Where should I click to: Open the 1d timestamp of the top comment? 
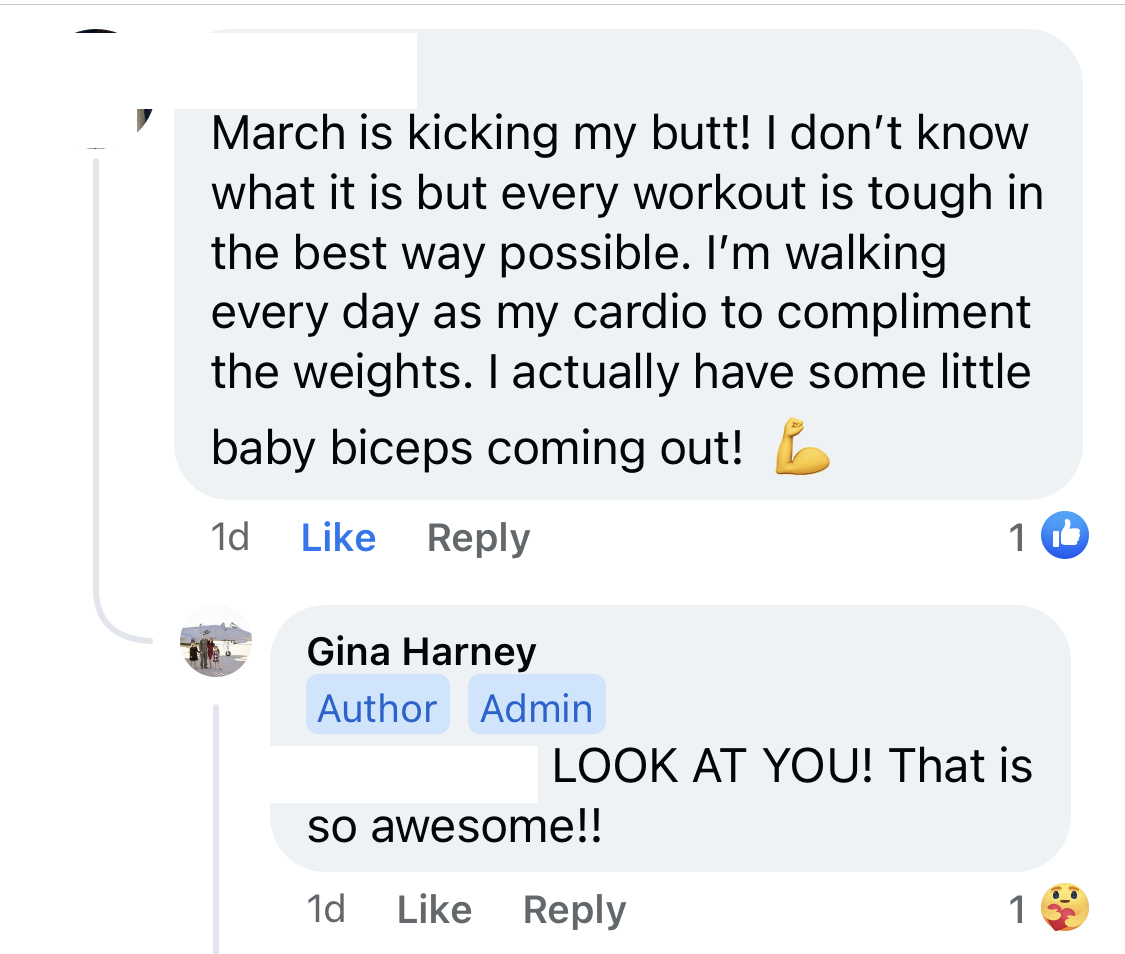[230, 538]
